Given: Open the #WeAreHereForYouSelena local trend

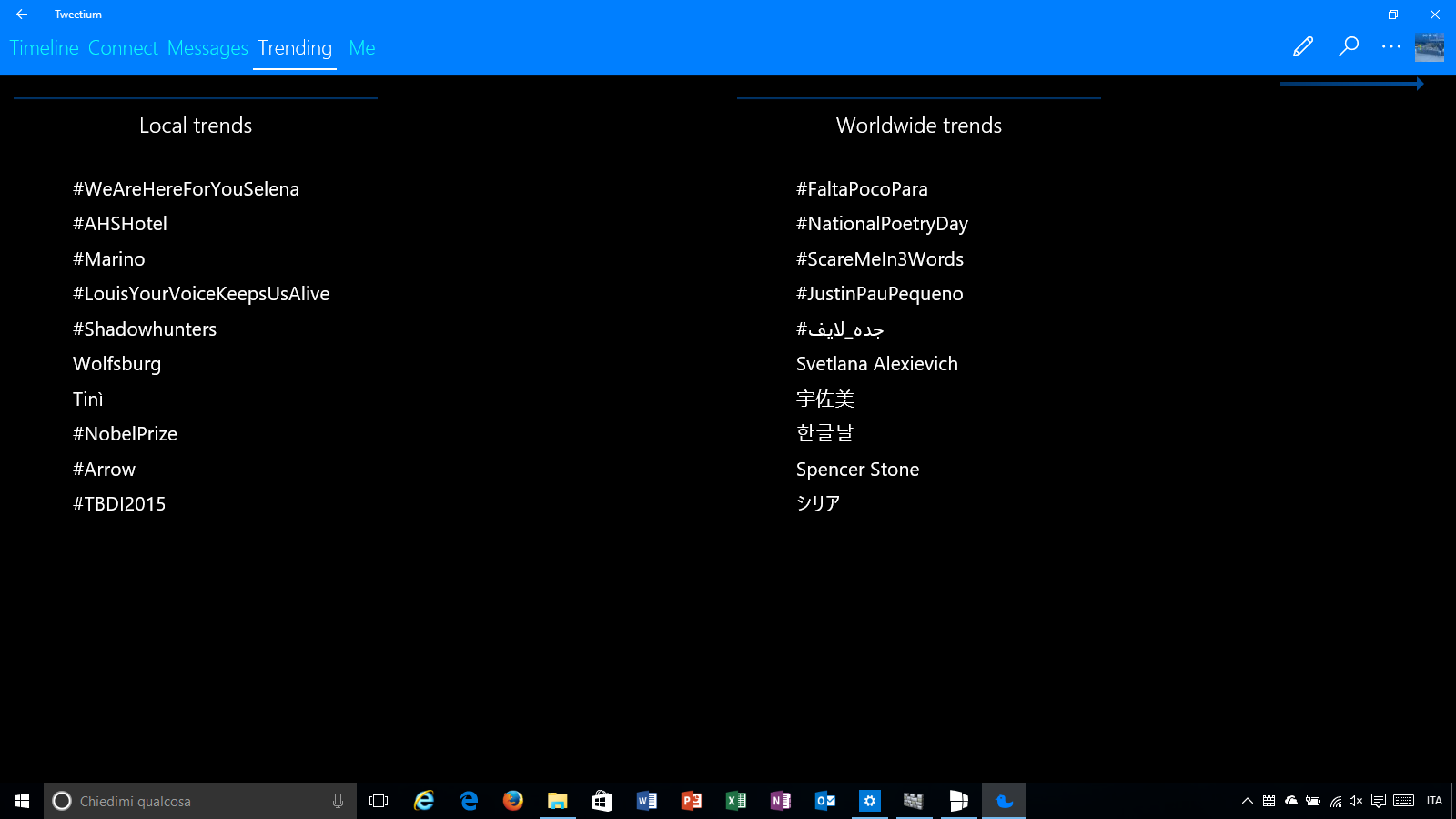Looking at the screenshot, I should pyautogui.click(x=186, y=189).
